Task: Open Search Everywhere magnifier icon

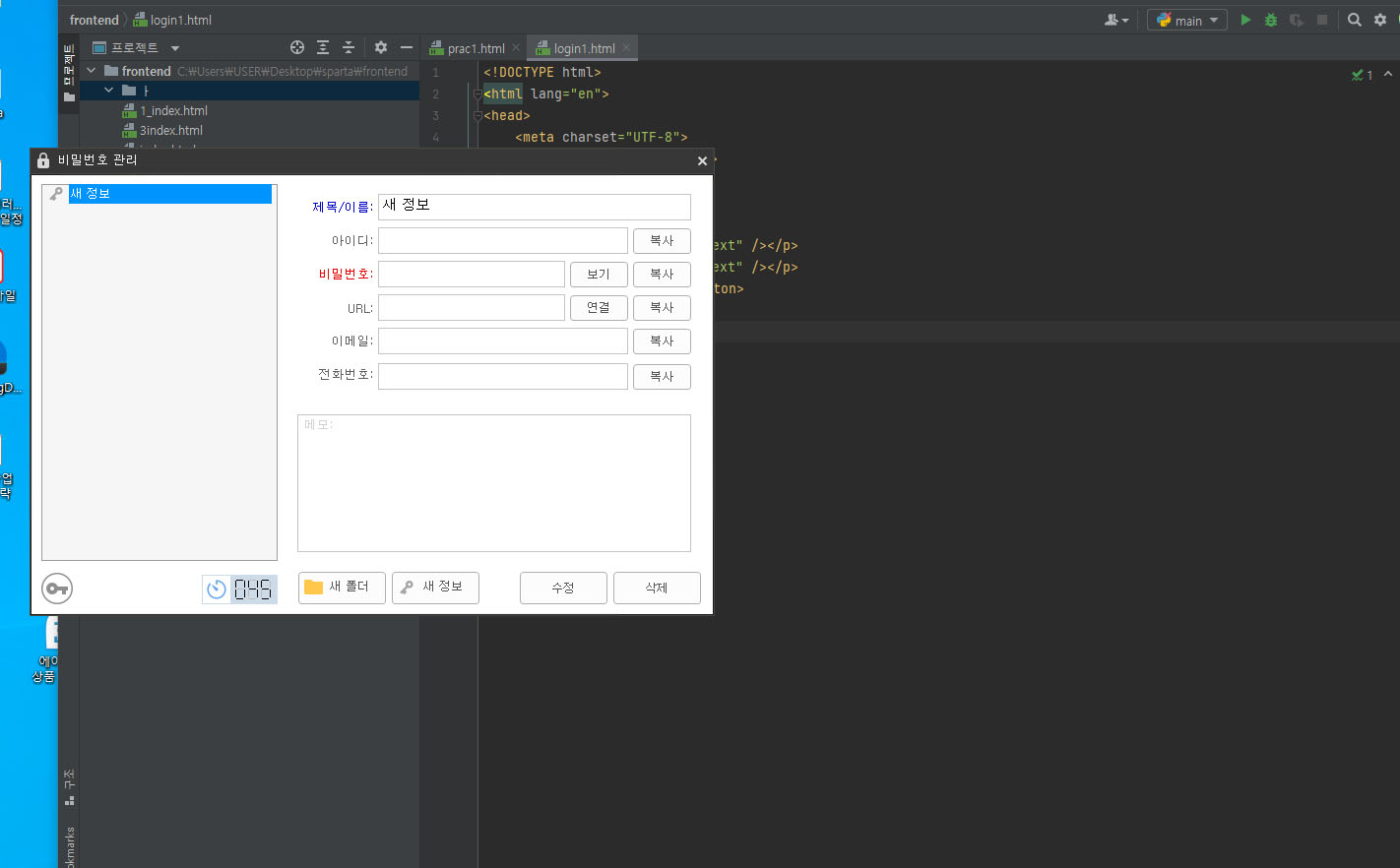Action: pos(1355,20)
